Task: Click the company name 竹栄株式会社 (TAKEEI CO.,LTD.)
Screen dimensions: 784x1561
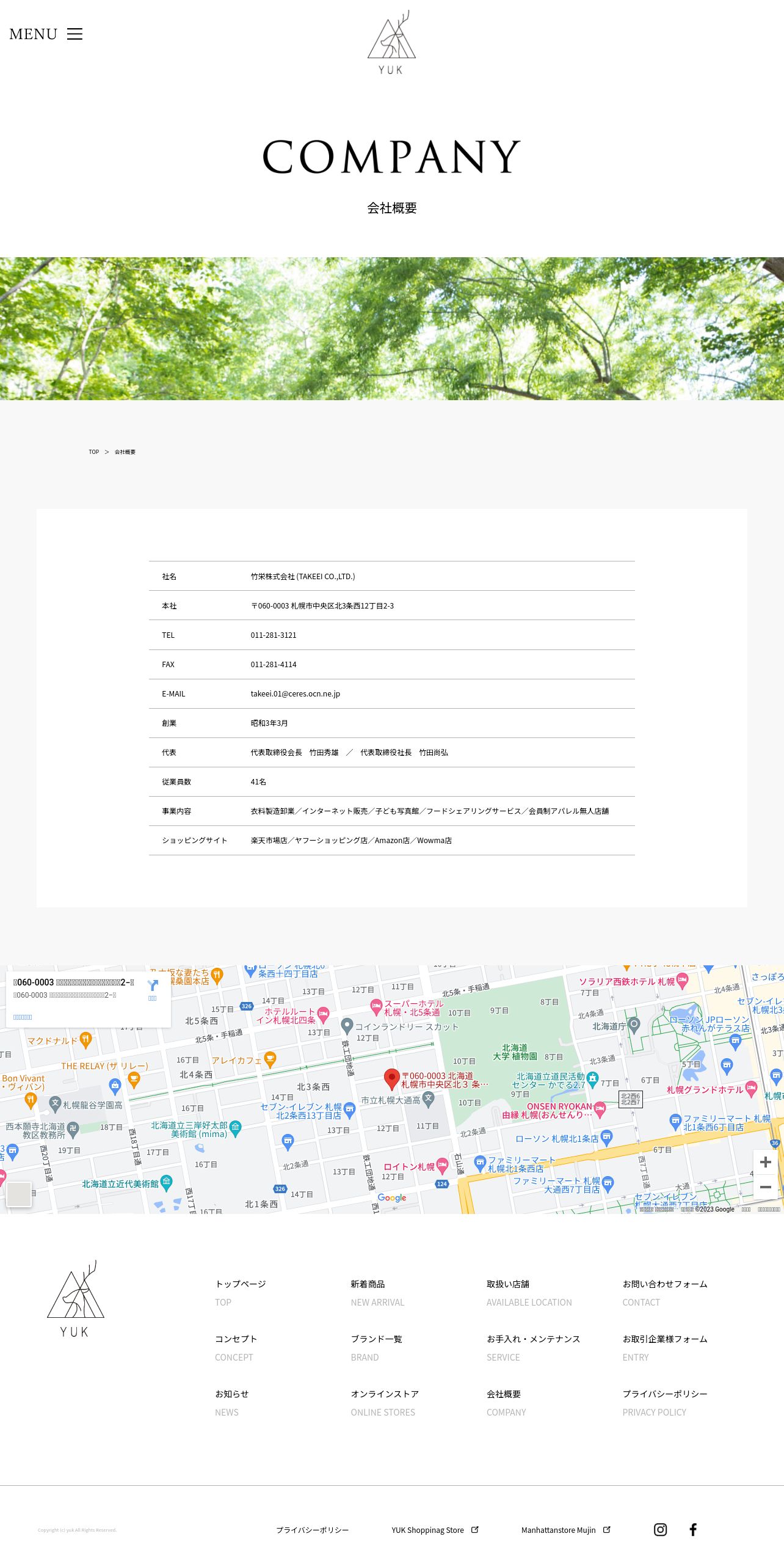Action: (x=303, y=576)
